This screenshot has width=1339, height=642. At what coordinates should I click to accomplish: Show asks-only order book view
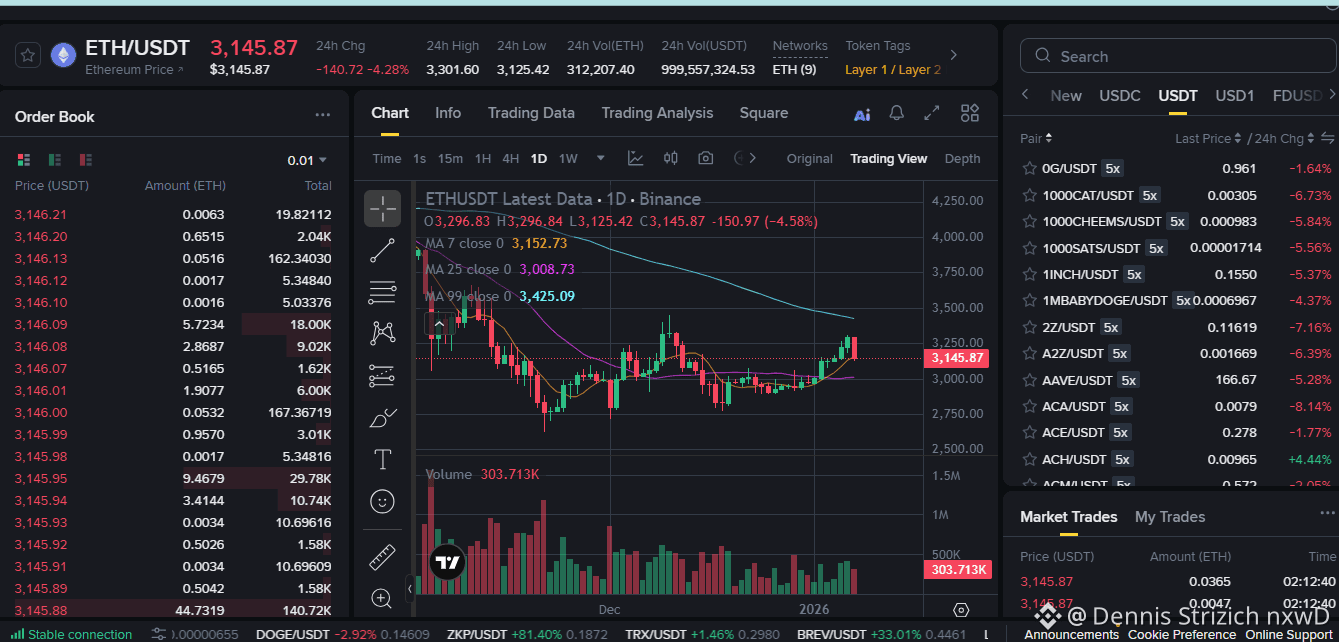[x=86, y=159]
